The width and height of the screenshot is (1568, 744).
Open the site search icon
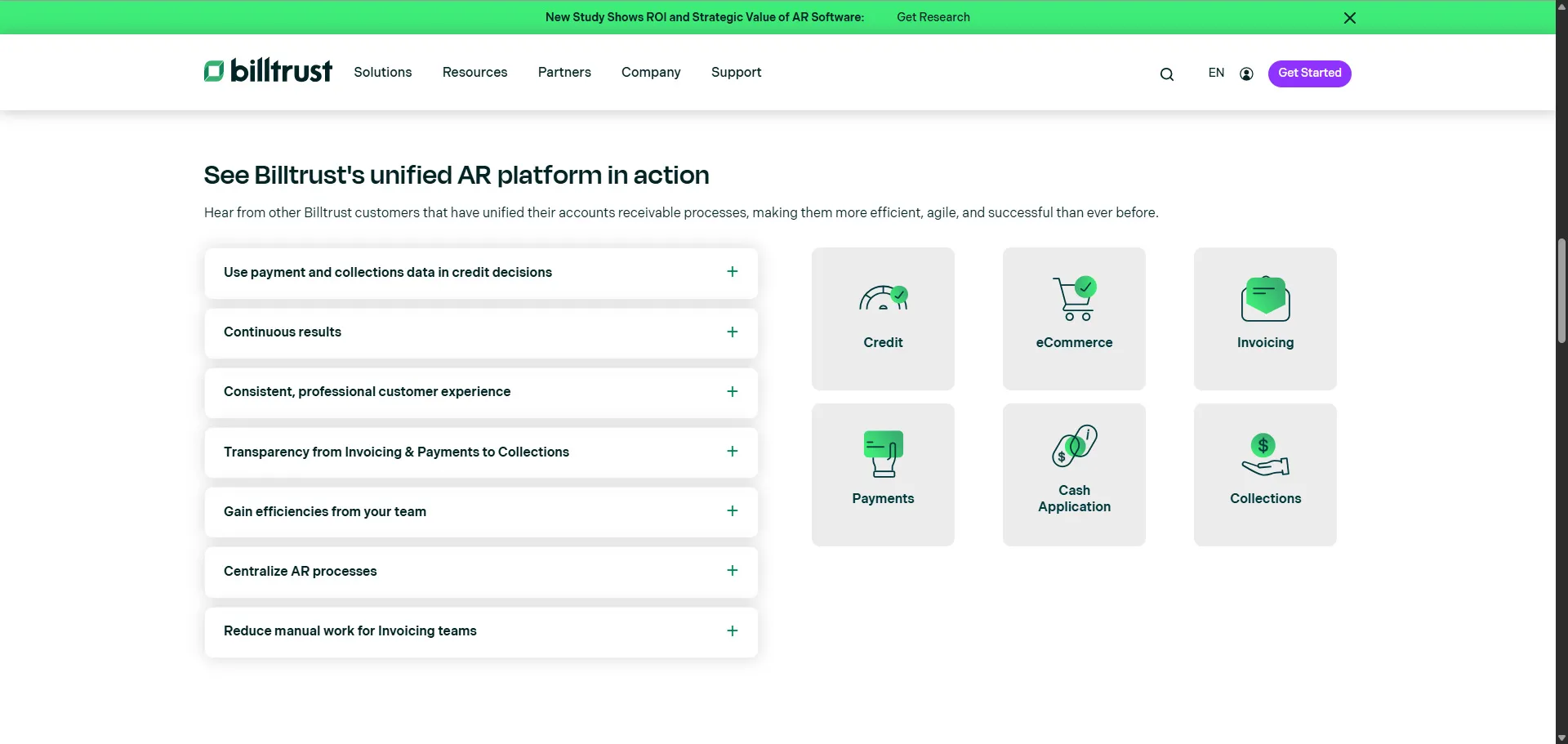(x=1167, y=74)
